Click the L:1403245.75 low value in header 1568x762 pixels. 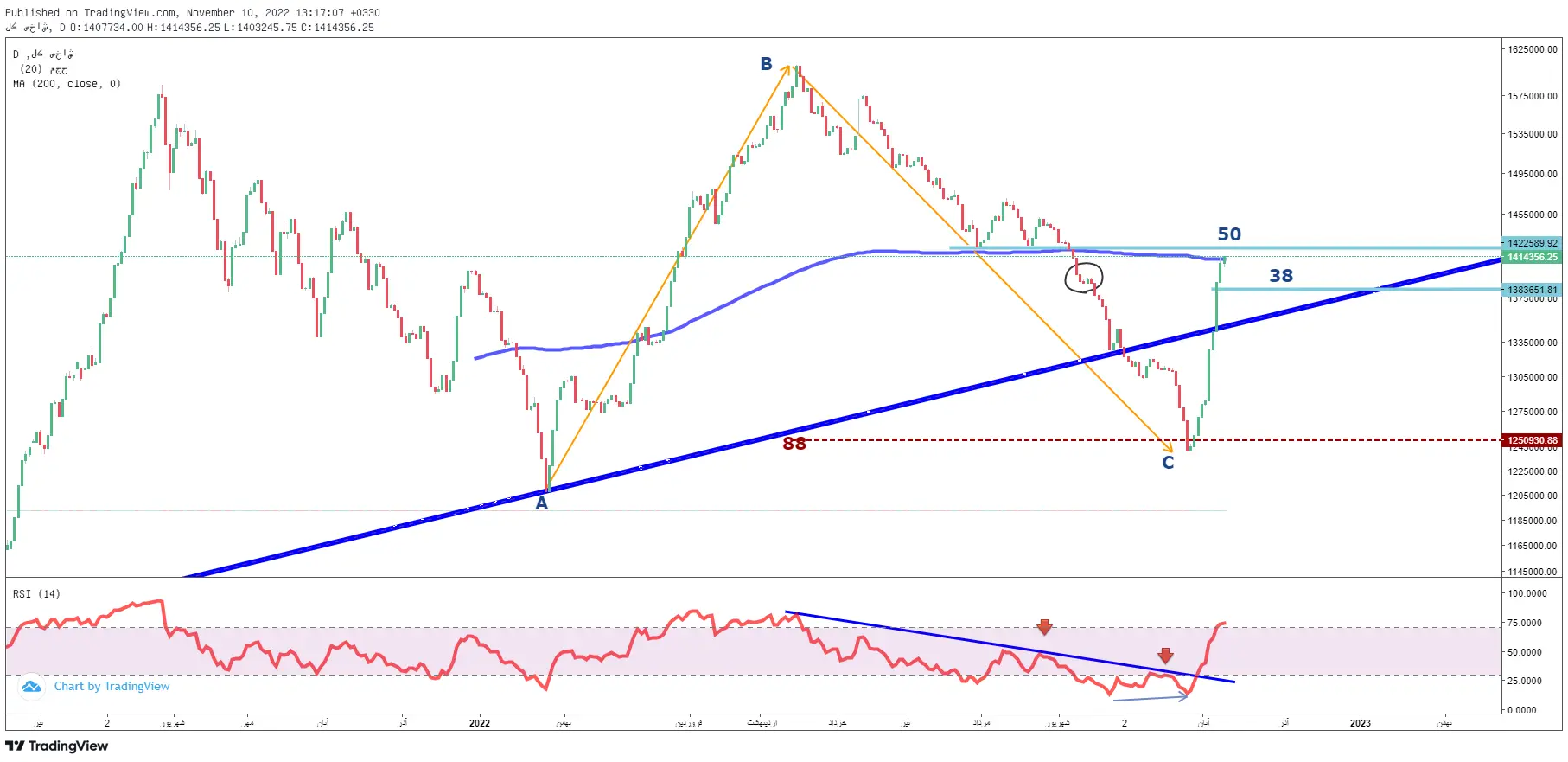[x=260, y=28]
